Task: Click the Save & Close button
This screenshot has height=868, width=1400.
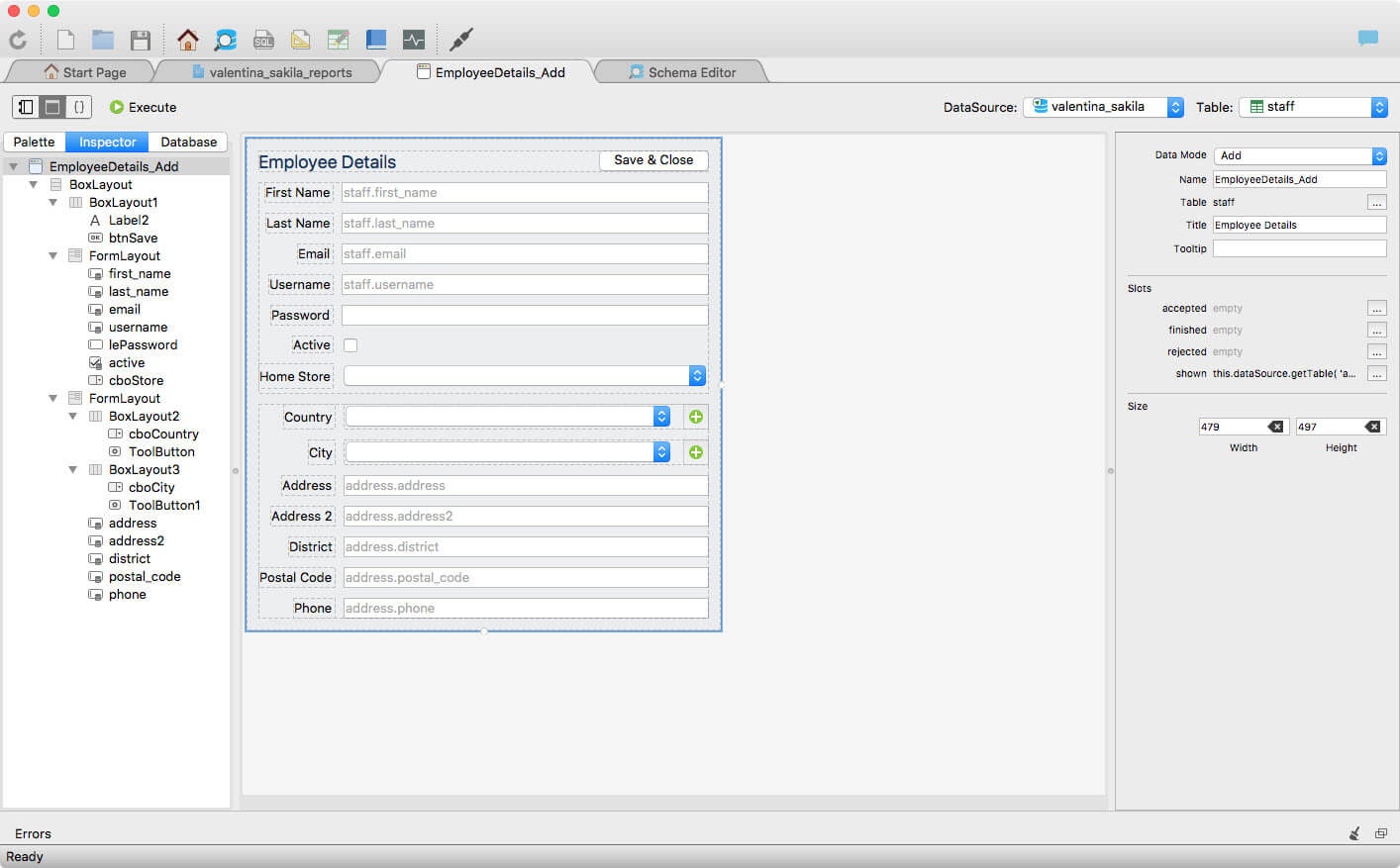Action: (653, 160)
